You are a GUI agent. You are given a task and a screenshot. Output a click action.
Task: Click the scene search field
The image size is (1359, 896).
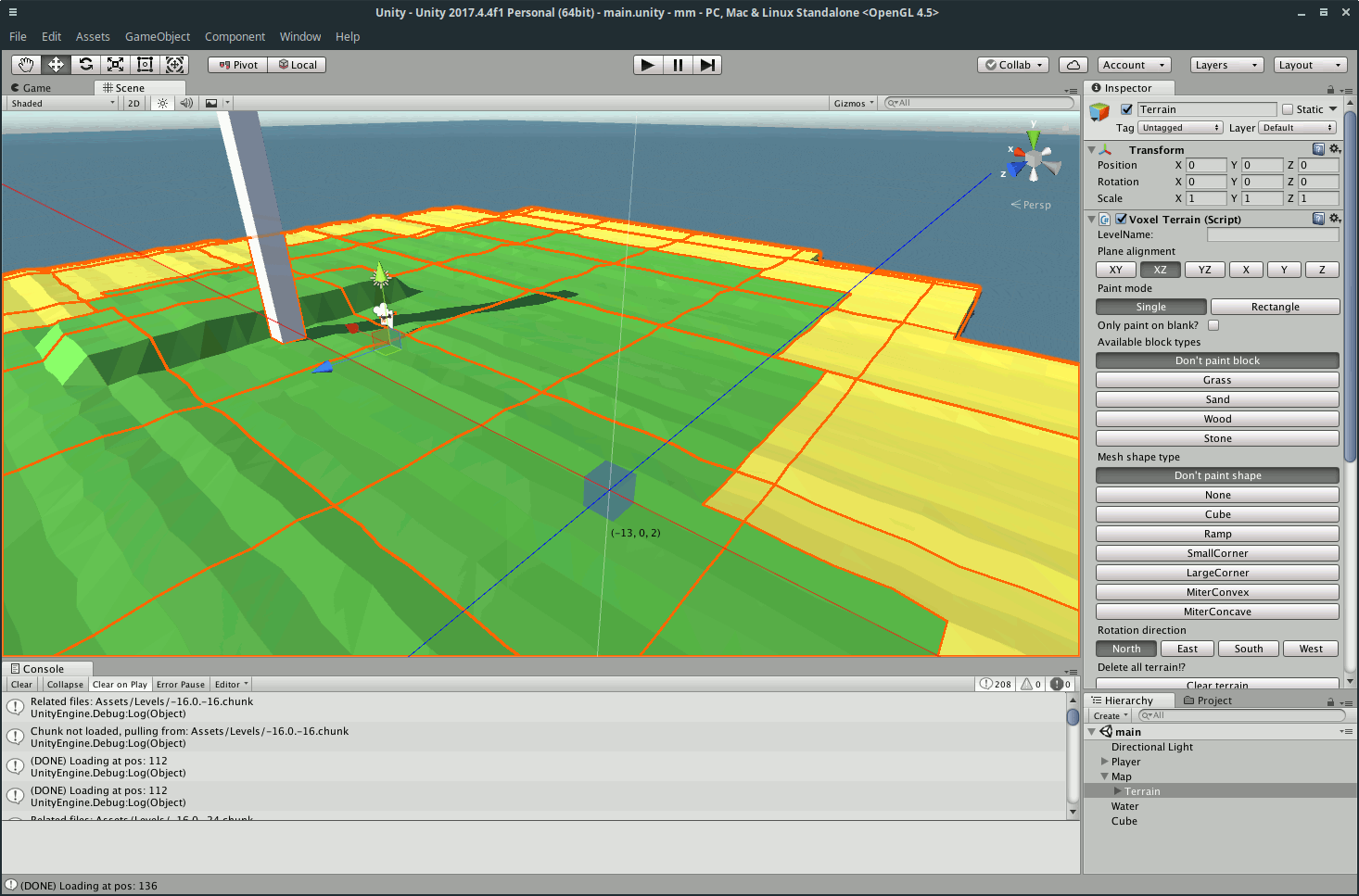click(x=979, y=103)
